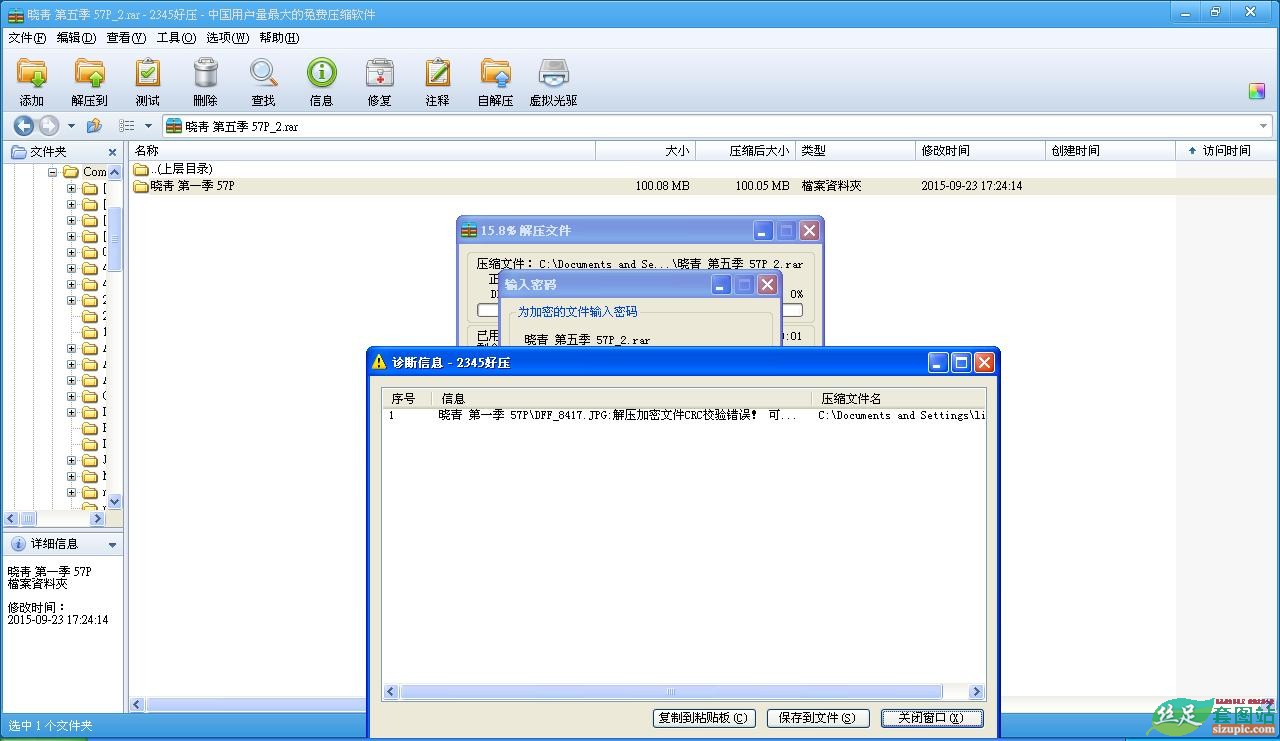
Task: Open the 文件(F) menu
Action: (27, 38)
